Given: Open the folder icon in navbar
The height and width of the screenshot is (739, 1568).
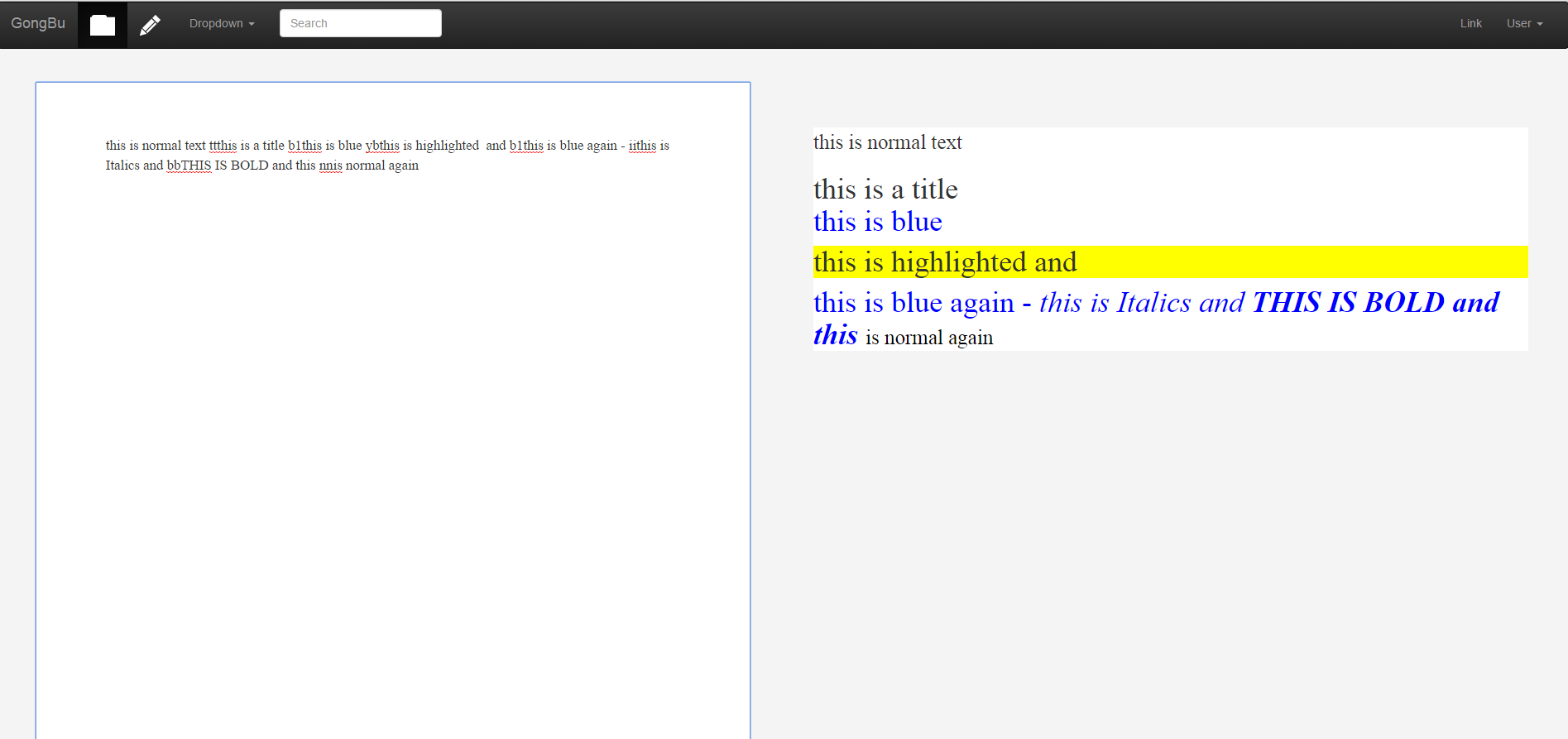Looking at the screenshot, I should click(103, 25).
